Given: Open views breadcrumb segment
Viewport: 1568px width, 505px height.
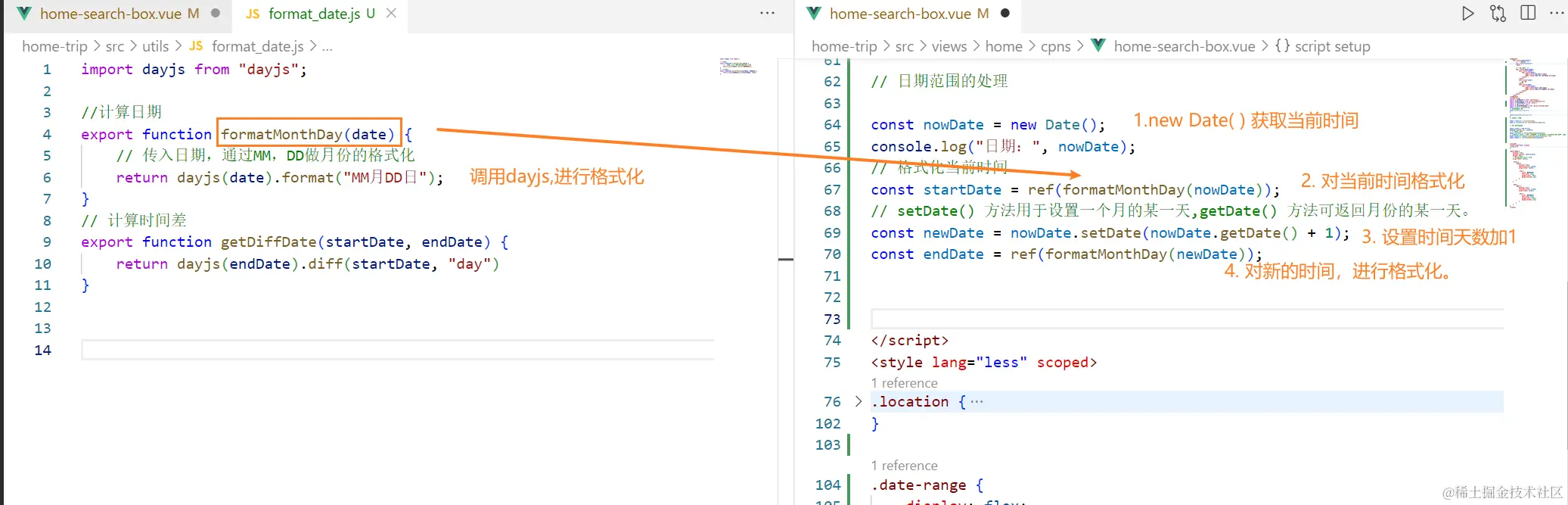Looking at the screenshot, I should click(x=949, y=46).
